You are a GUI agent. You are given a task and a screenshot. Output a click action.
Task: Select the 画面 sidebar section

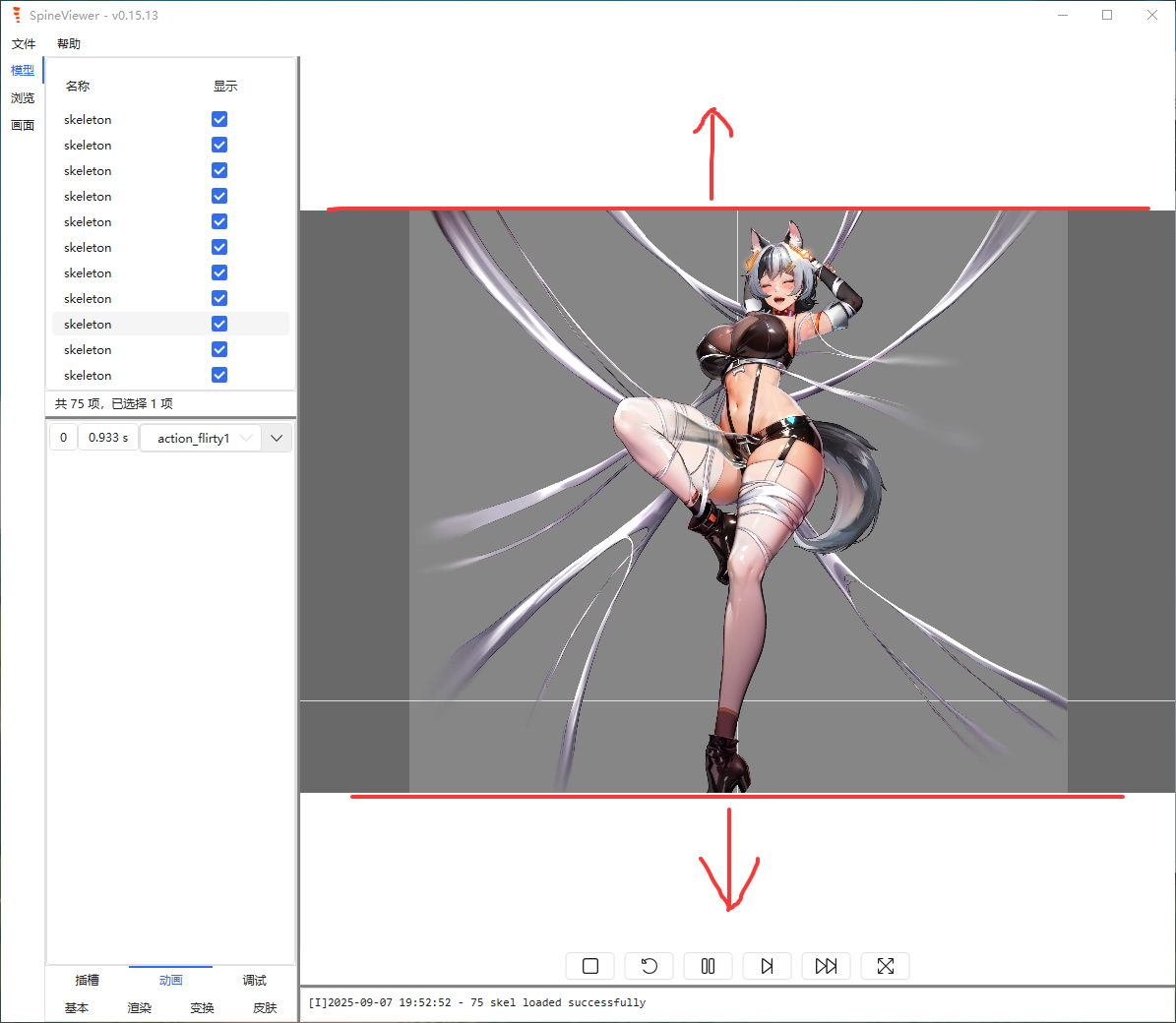23,125
